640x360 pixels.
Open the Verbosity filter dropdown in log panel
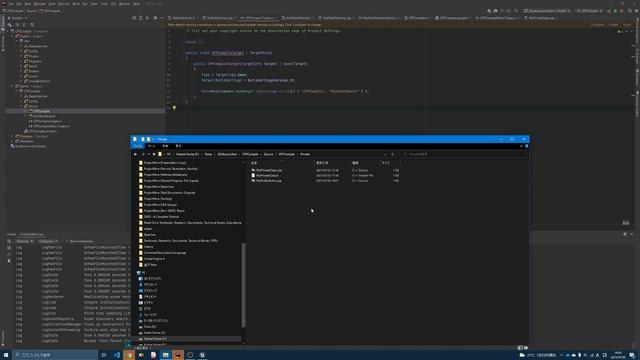pos(24,241)
